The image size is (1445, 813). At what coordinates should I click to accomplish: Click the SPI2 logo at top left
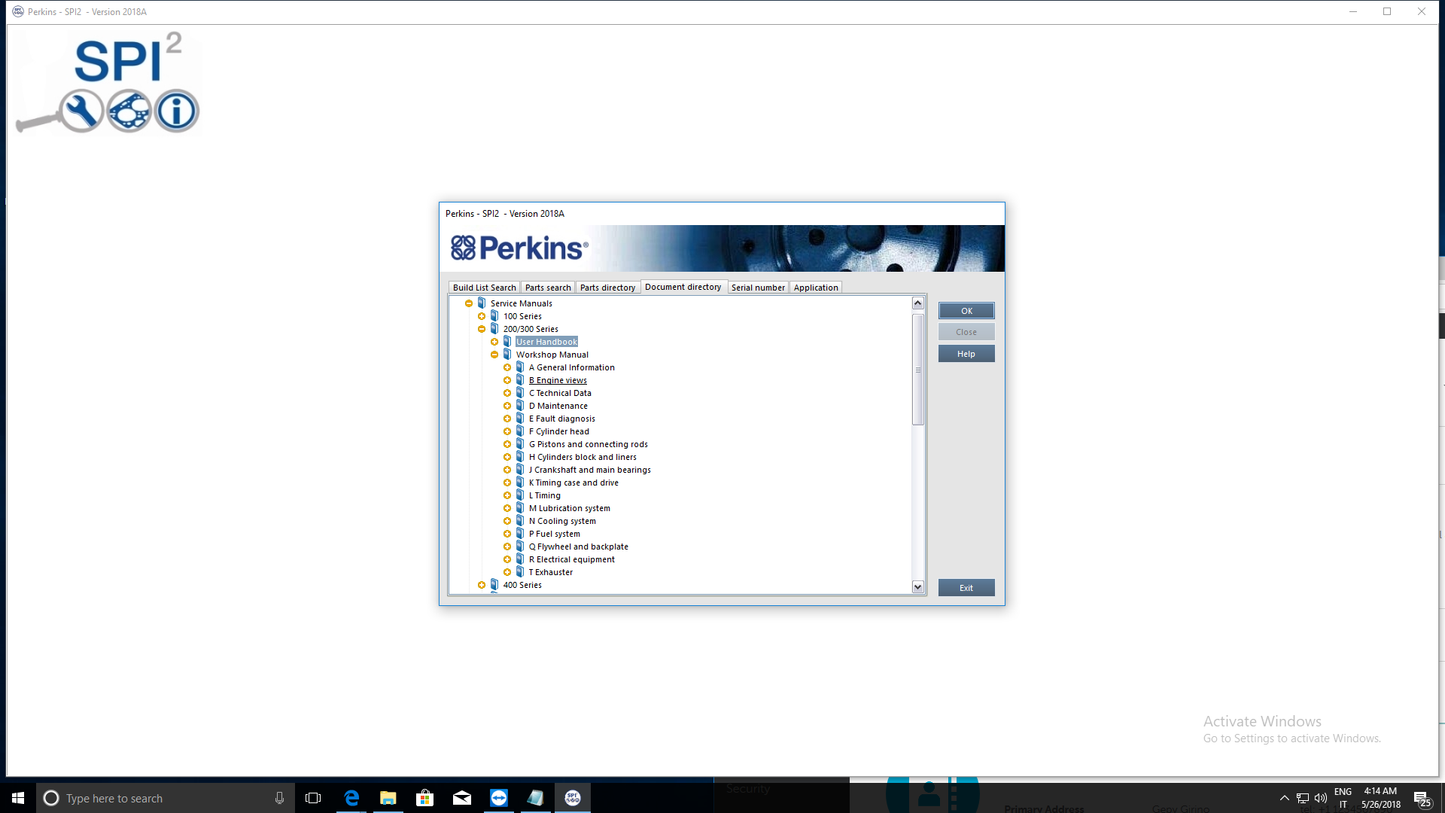point(105,85)
